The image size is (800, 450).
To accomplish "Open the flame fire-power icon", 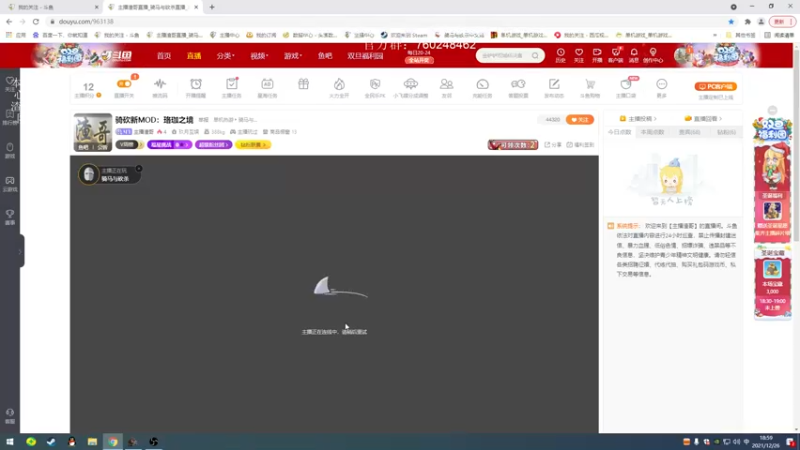I will click(339, 84).
